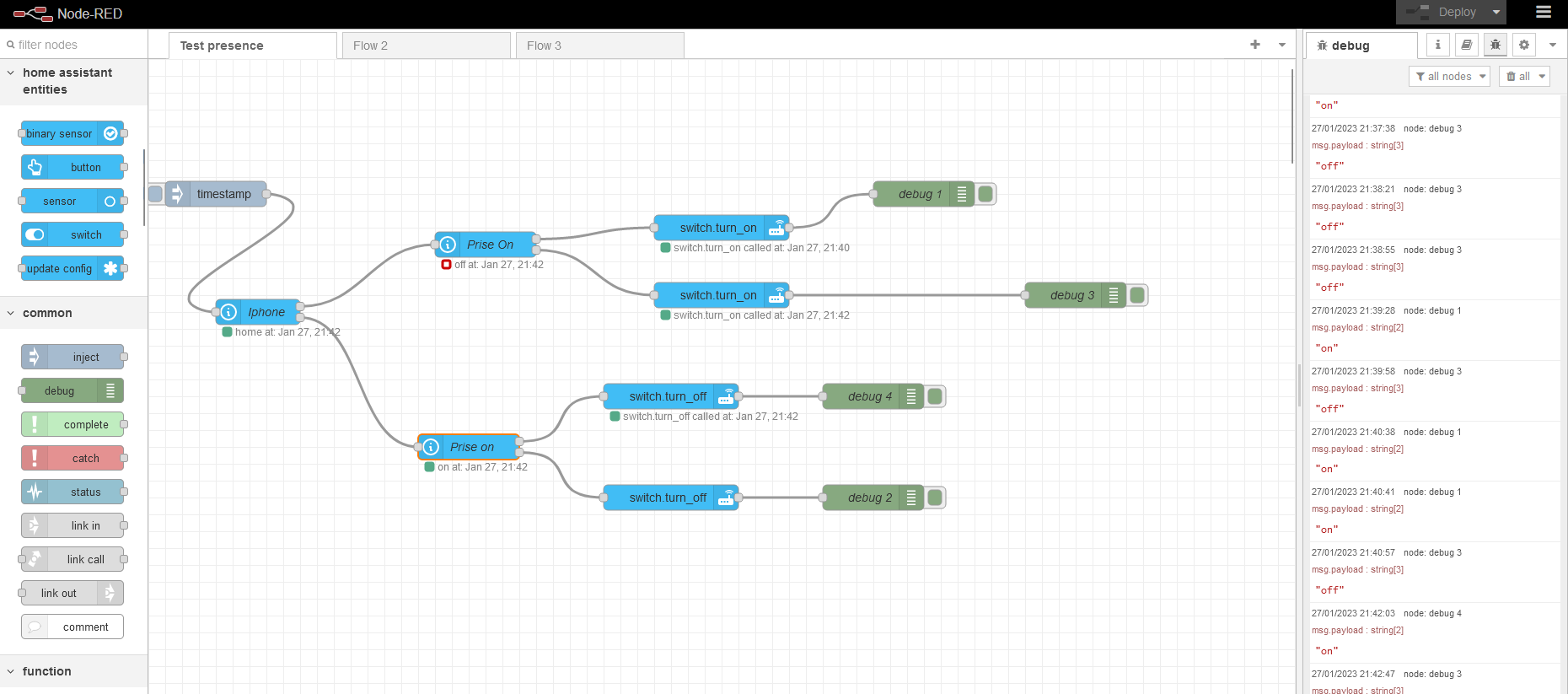Viewport: 1568px width, 694px height.
Task: Open the Deploy options dropdown arrow
Action: pos(1496,12)
